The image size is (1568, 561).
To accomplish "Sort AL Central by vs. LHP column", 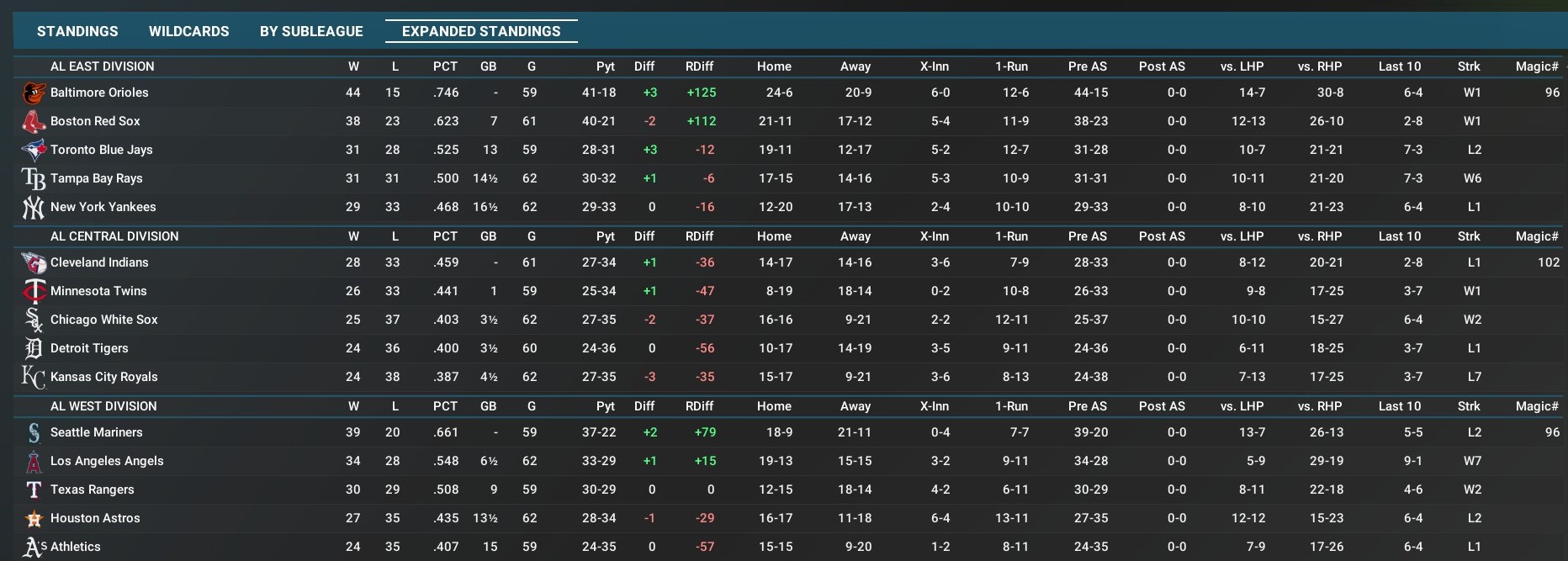I will 1242,236.
